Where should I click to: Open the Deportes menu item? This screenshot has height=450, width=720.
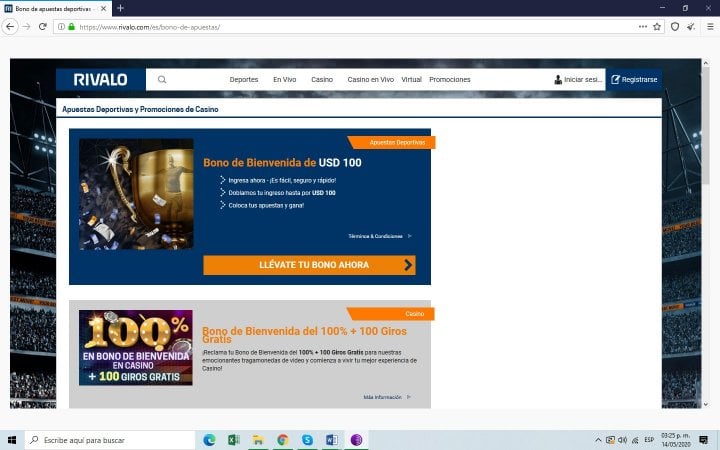tap(244, 79)
